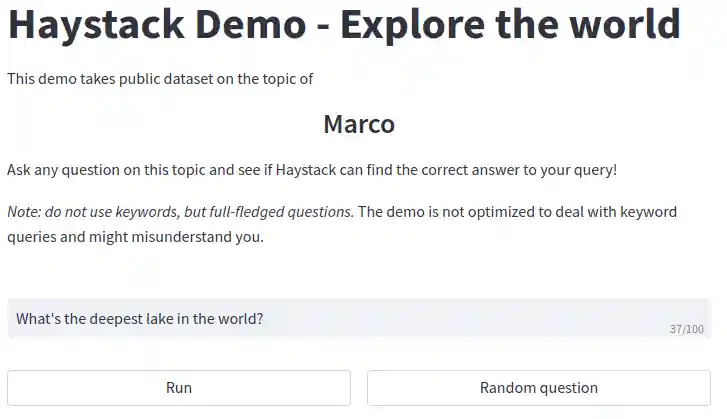Viewport: 727px width, 419px height.
Task: Place cursor after "world?" in the question box
Action: point(264,319)
